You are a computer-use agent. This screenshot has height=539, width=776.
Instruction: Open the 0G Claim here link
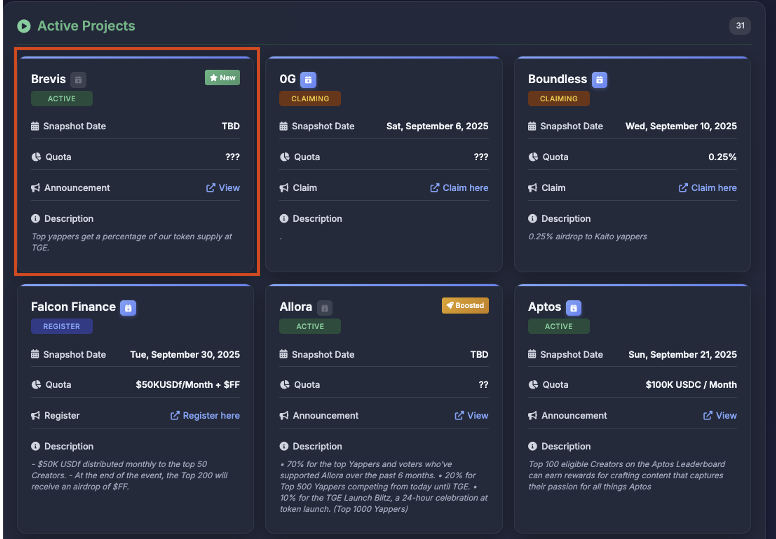459,188
